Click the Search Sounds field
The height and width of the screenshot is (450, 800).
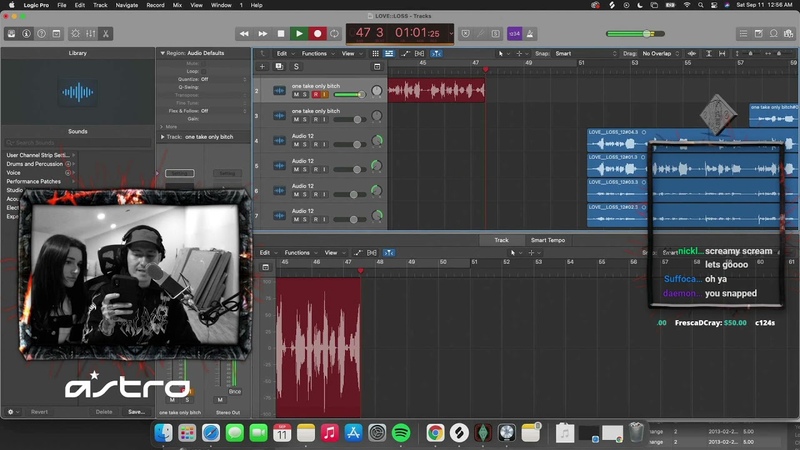click(78, 143)
